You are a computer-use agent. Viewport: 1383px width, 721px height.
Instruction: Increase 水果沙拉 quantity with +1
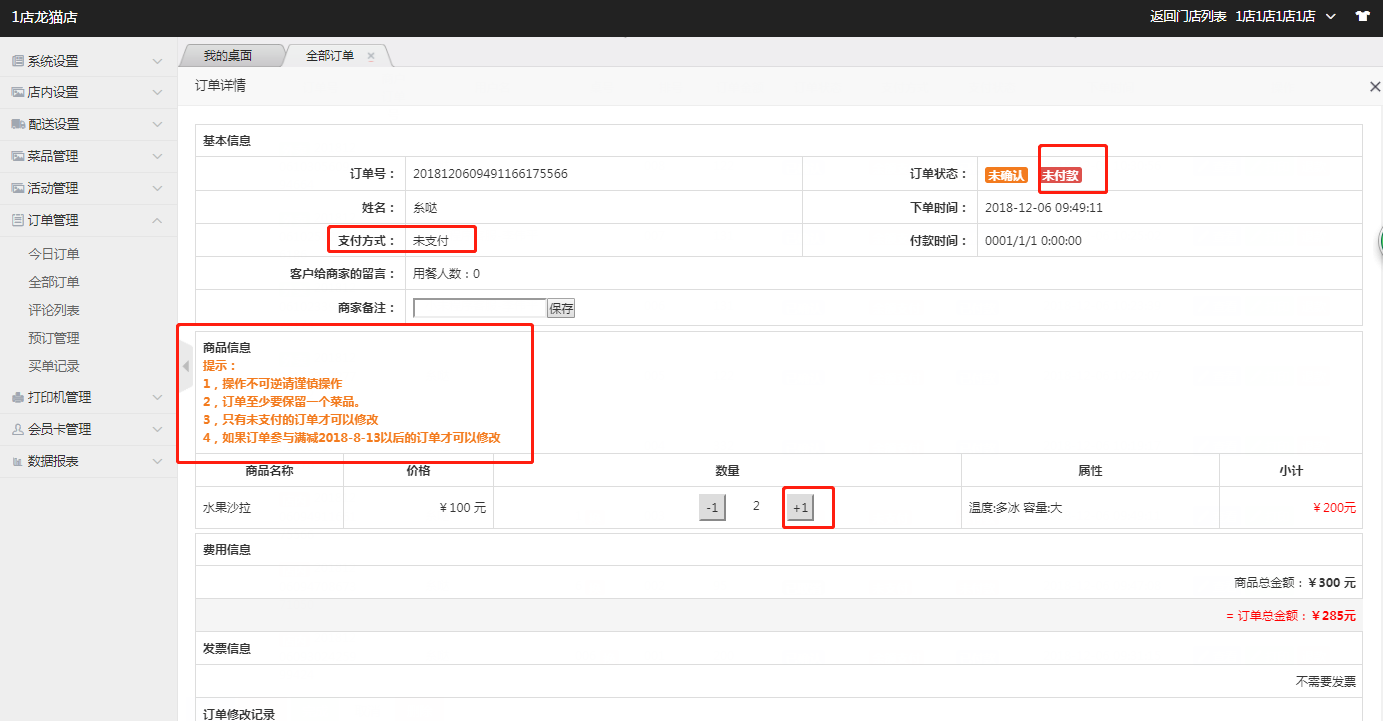(799, 508)
